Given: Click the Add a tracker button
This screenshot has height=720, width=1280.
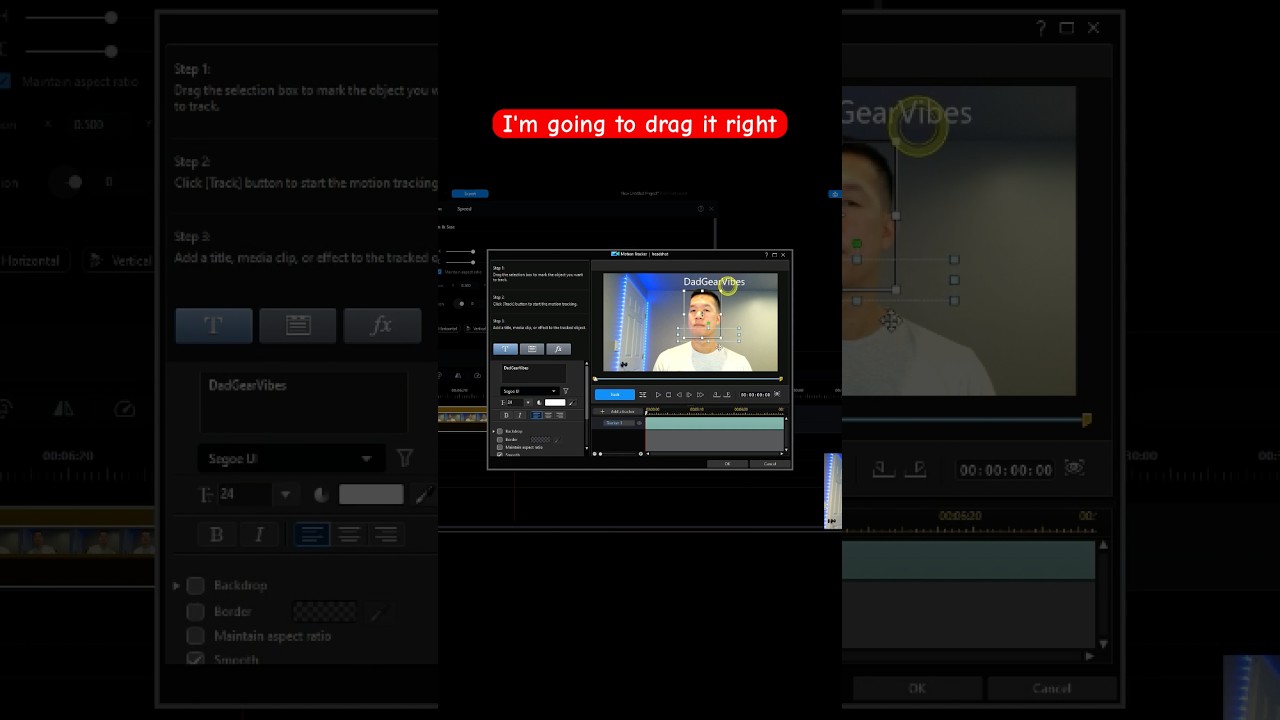Looking at the screenshot, I should [x=618, y=411].
